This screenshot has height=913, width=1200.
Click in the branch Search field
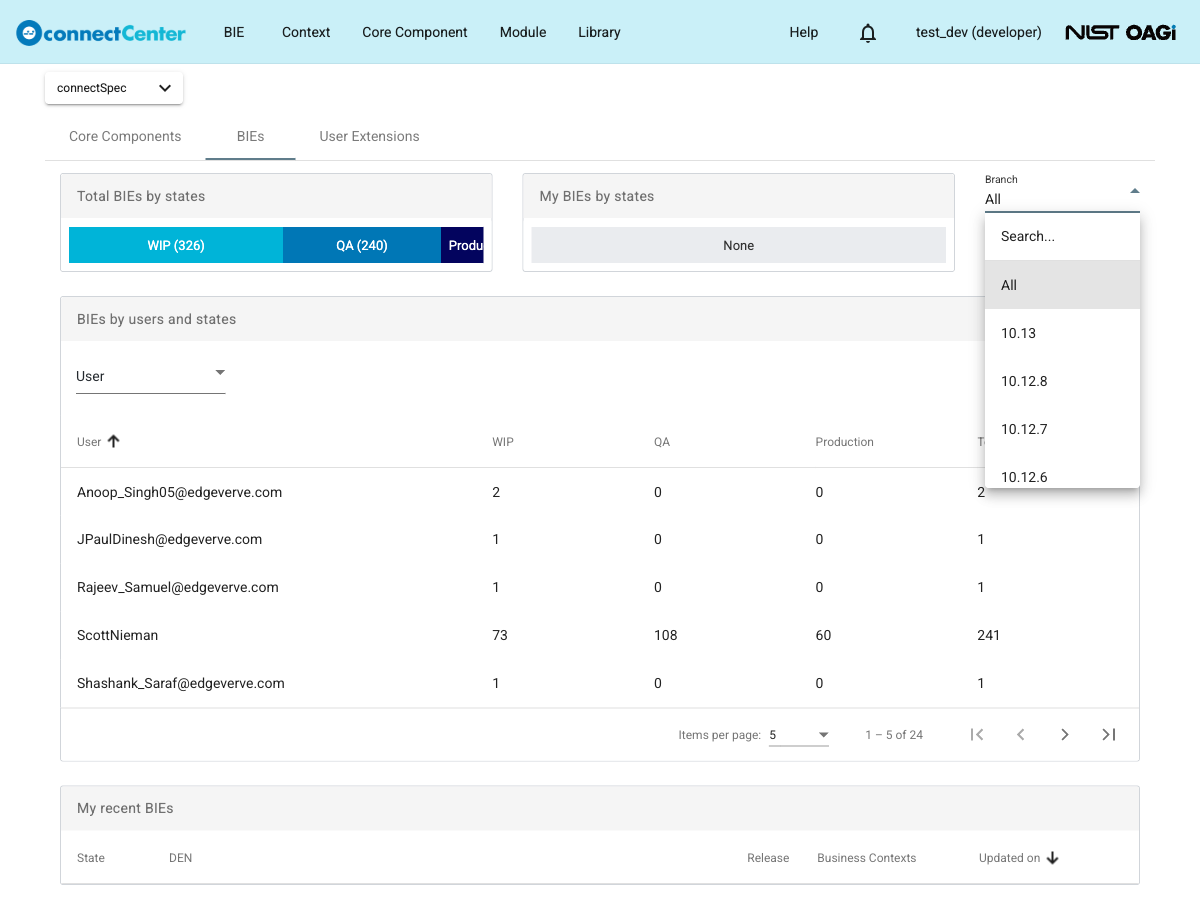[1062, 237]
